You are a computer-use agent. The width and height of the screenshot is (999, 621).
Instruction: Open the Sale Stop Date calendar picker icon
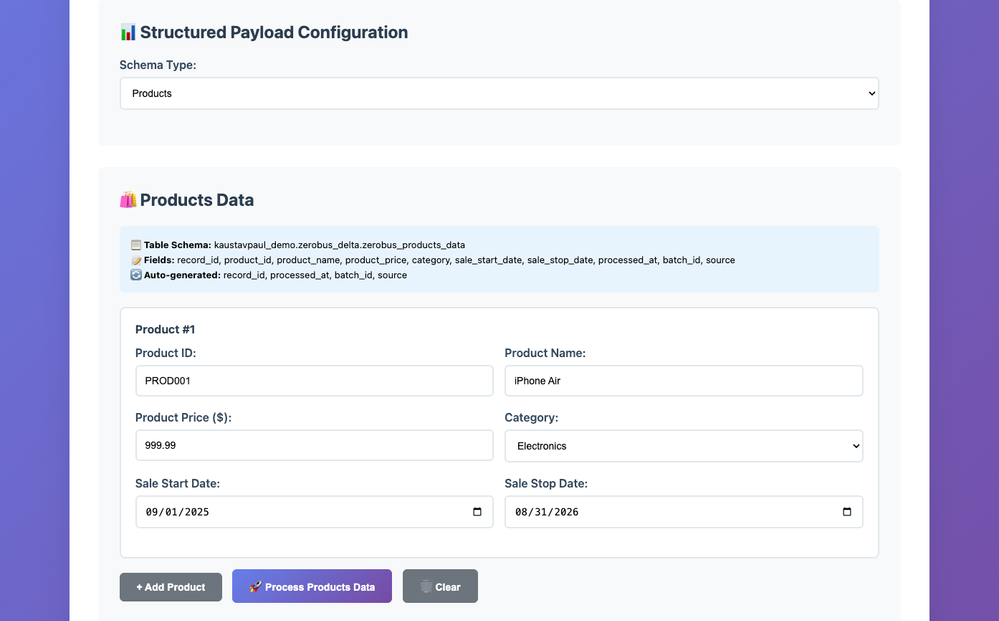pyautogui.click(x=847, y=512)
